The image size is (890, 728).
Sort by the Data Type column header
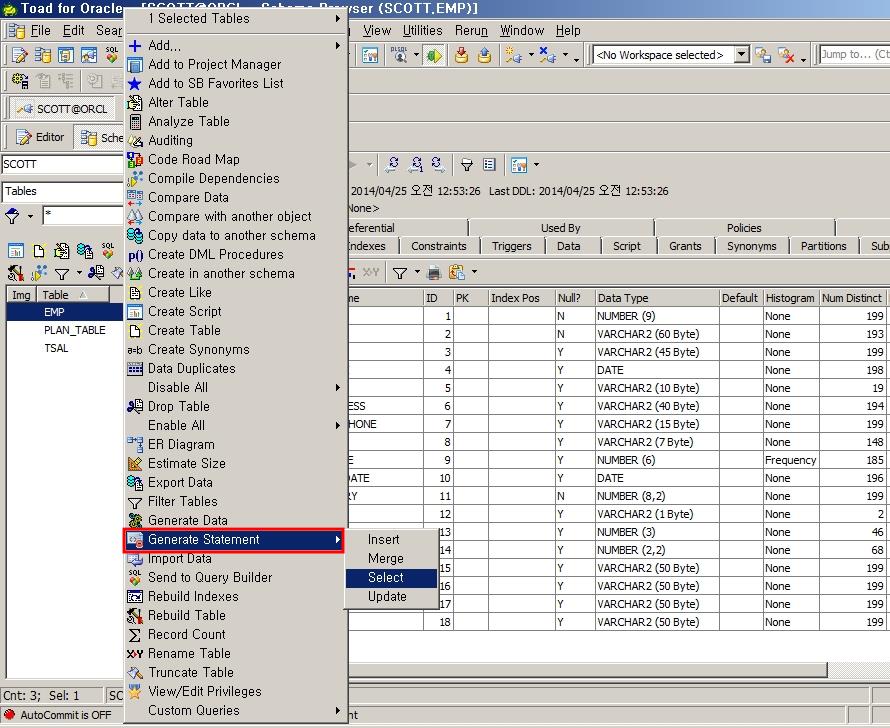(623, 298)
